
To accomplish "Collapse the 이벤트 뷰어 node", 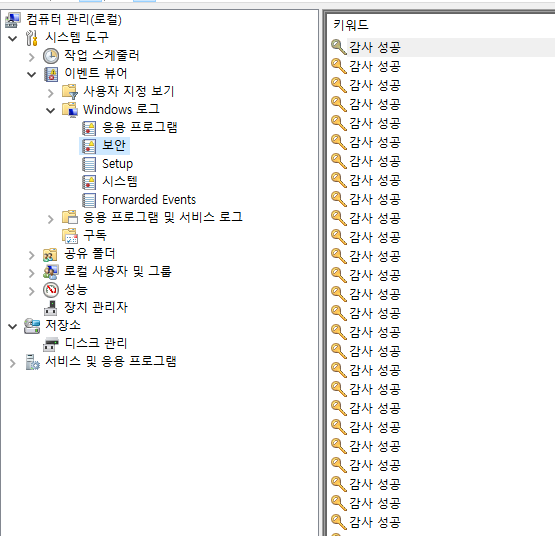I will (32, 74).
